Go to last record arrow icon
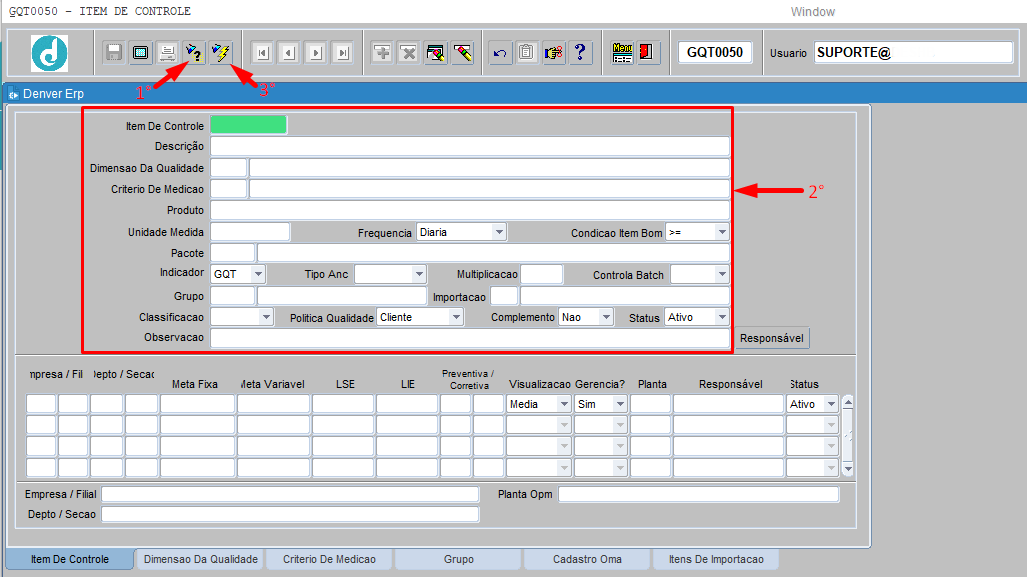The width and height of the screenshot is (1027, 577). click(x=343, y=52)
